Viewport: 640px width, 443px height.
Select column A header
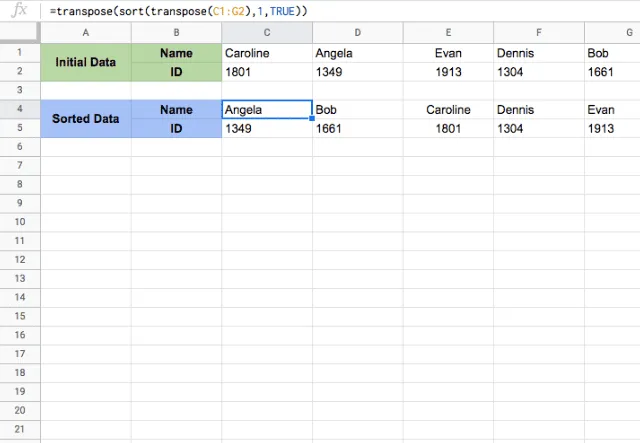point(86,33)
